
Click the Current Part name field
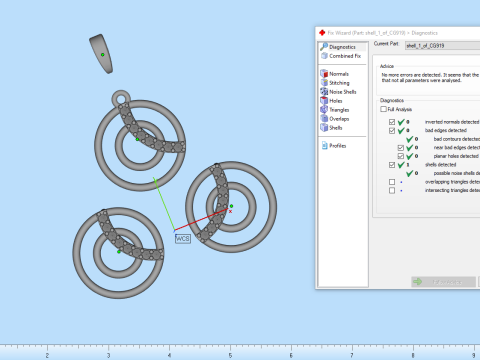tap(442, 46)
